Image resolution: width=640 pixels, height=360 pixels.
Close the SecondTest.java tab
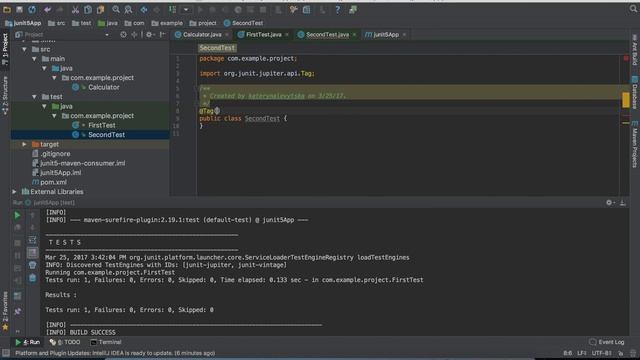pos(354,35)
